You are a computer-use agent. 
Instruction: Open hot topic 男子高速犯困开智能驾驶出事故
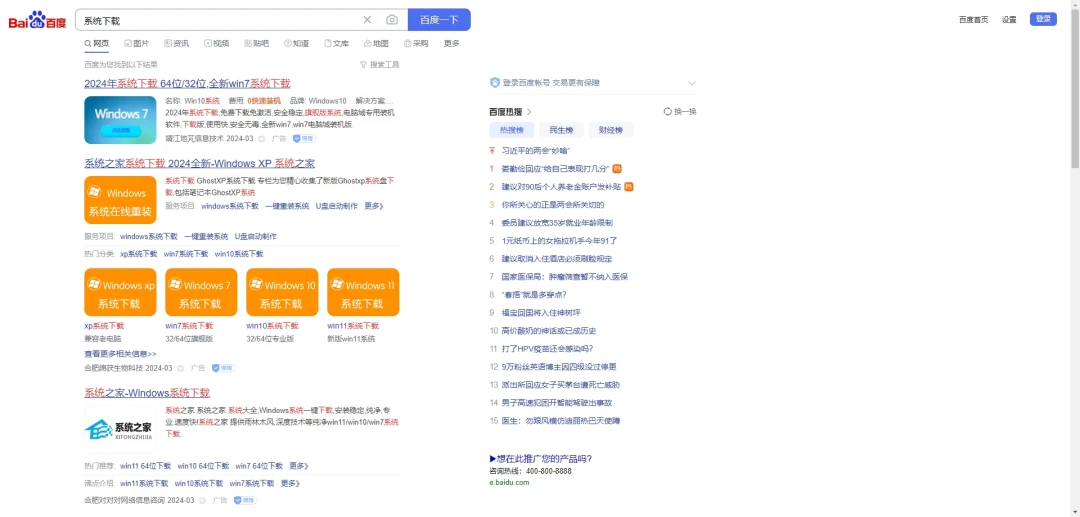pyautogui.click(x=557, y=403)
